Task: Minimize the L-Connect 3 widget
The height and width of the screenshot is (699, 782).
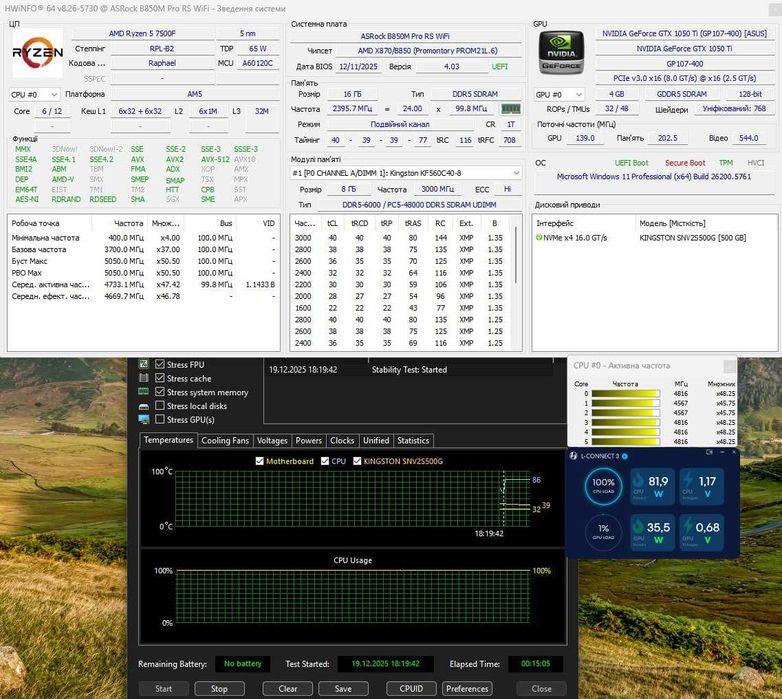Action: [722, 452]
